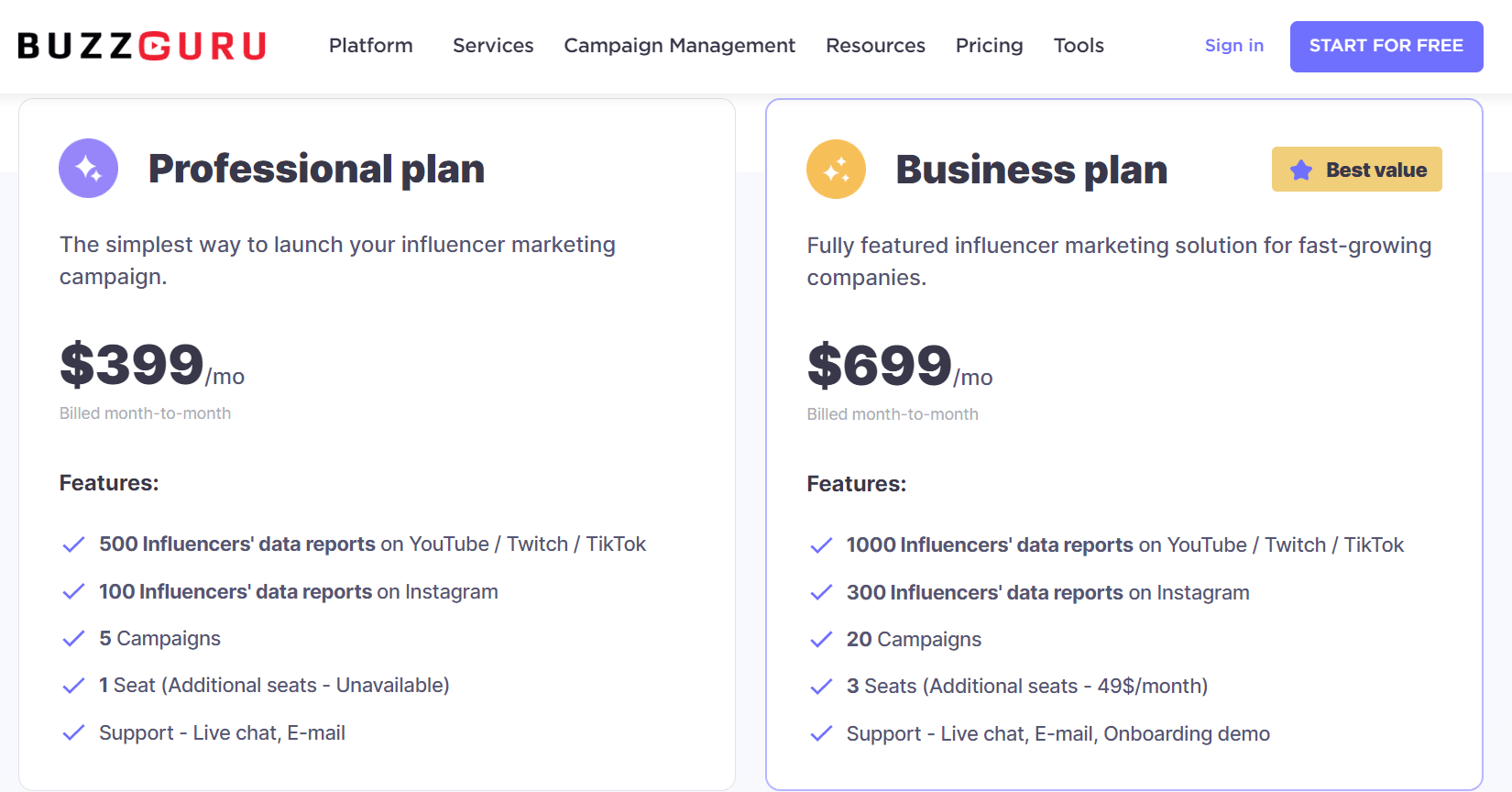The image size is (1512, 792).
Task: Click checkmark beside 1000 Influencers' data reports
Action: pyautogui.click(x=821, y=545)
